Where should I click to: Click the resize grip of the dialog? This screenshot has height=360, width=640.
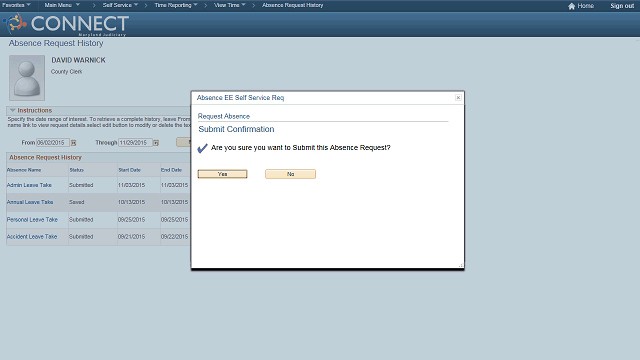pos(461,265)
